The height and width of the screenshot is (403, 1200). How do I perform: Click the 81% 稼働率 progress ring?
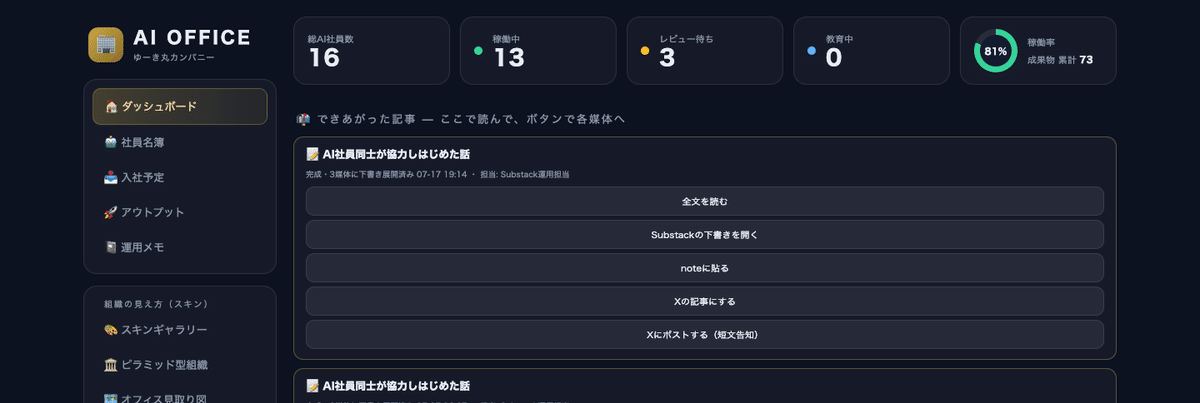tap(995, 51)
